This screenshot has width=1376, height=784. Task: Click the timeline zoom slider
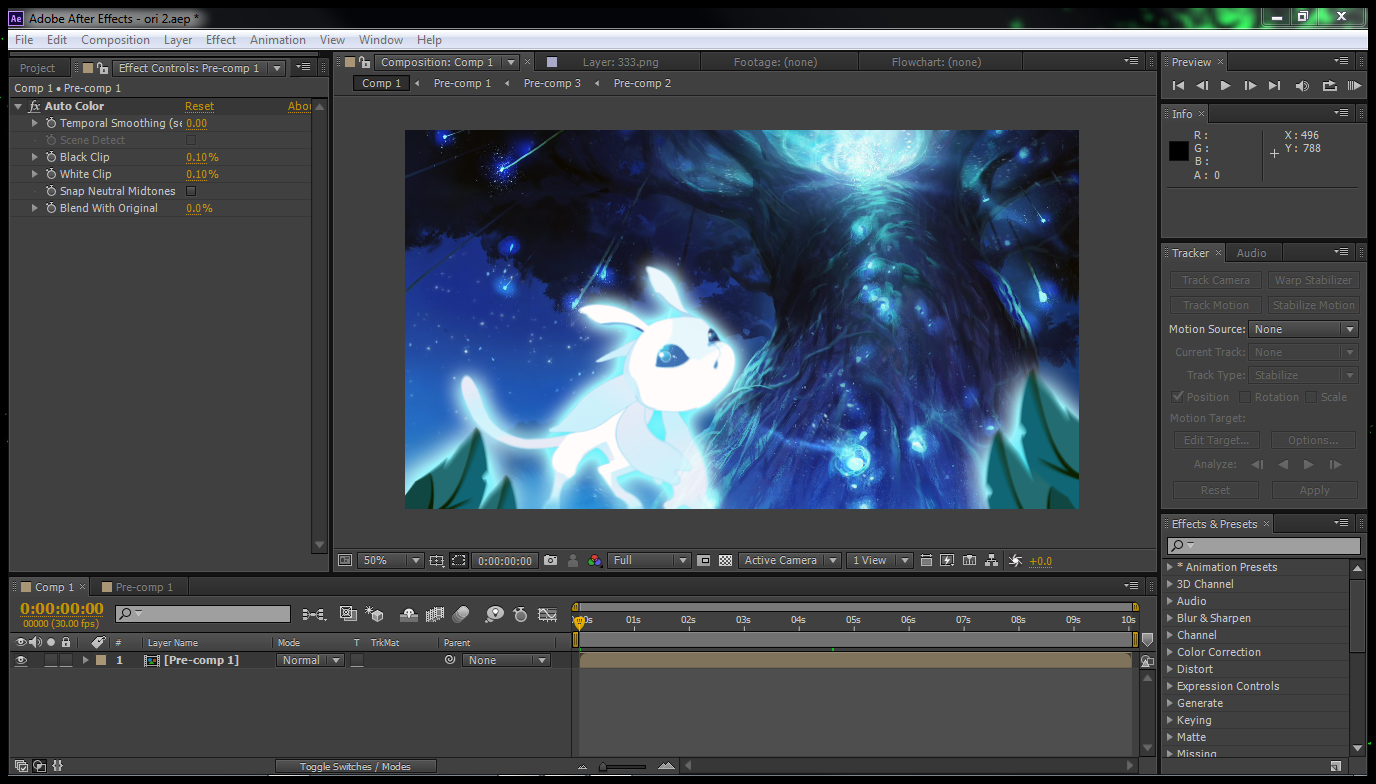tap(623, 767)
